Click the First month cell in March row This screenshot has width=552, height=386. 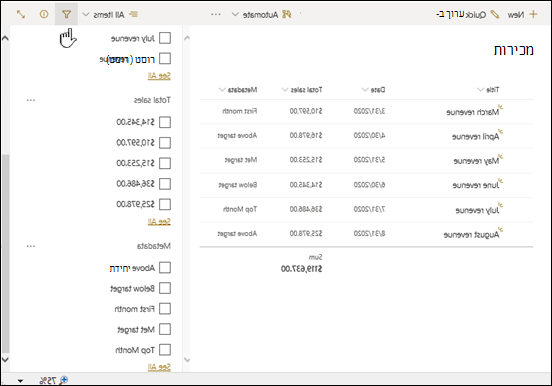(240, 111)
